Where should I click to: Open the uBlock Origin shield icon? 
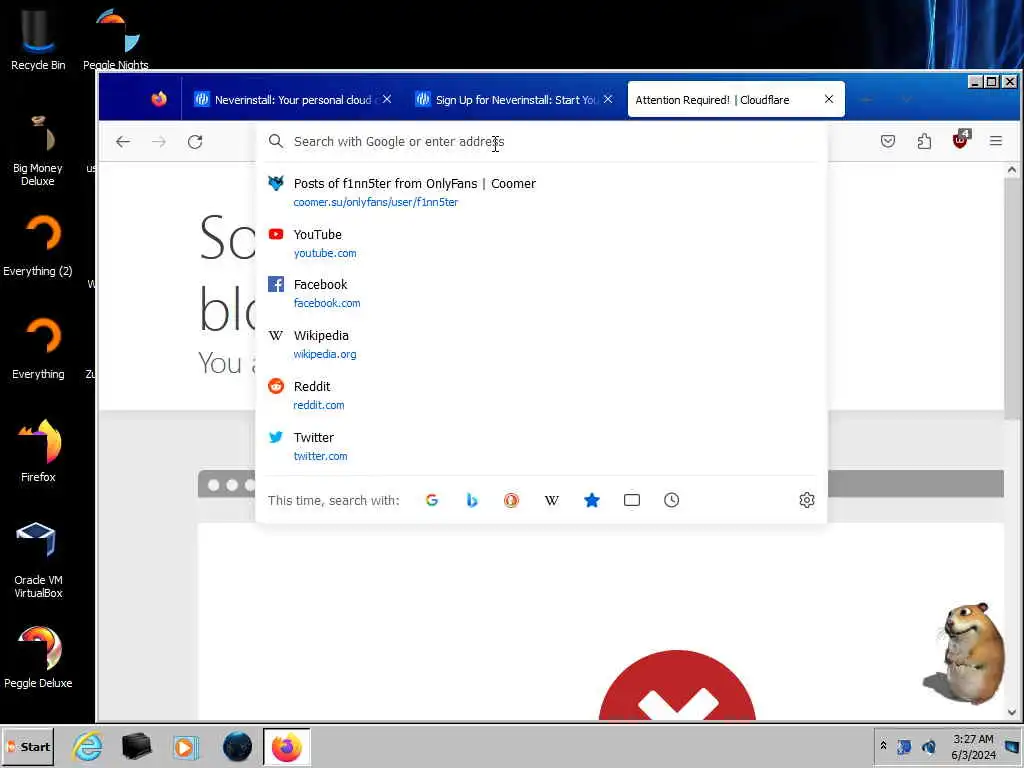tap(961, 140)
